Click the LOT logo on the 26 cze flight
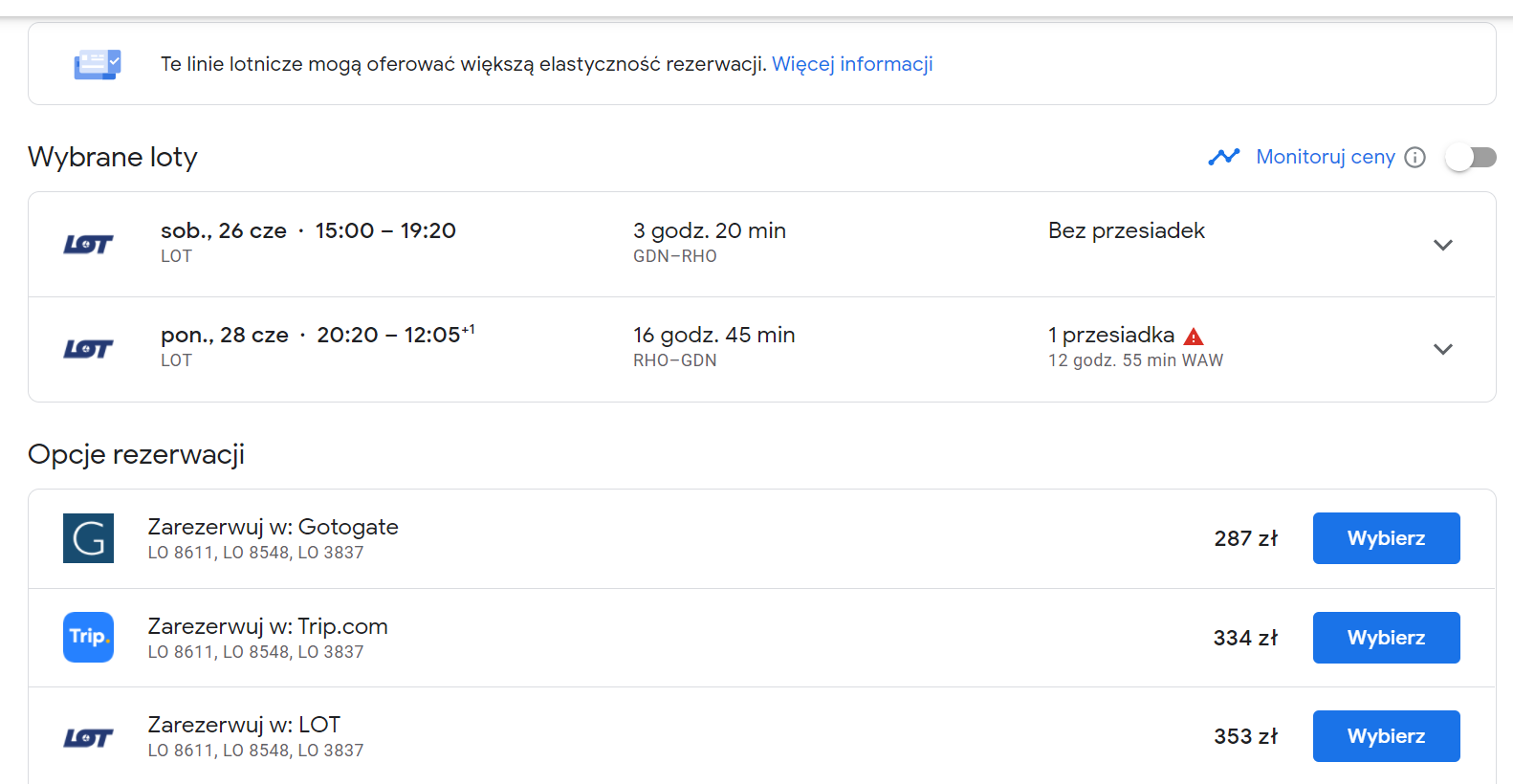 (x=88, y=244)
